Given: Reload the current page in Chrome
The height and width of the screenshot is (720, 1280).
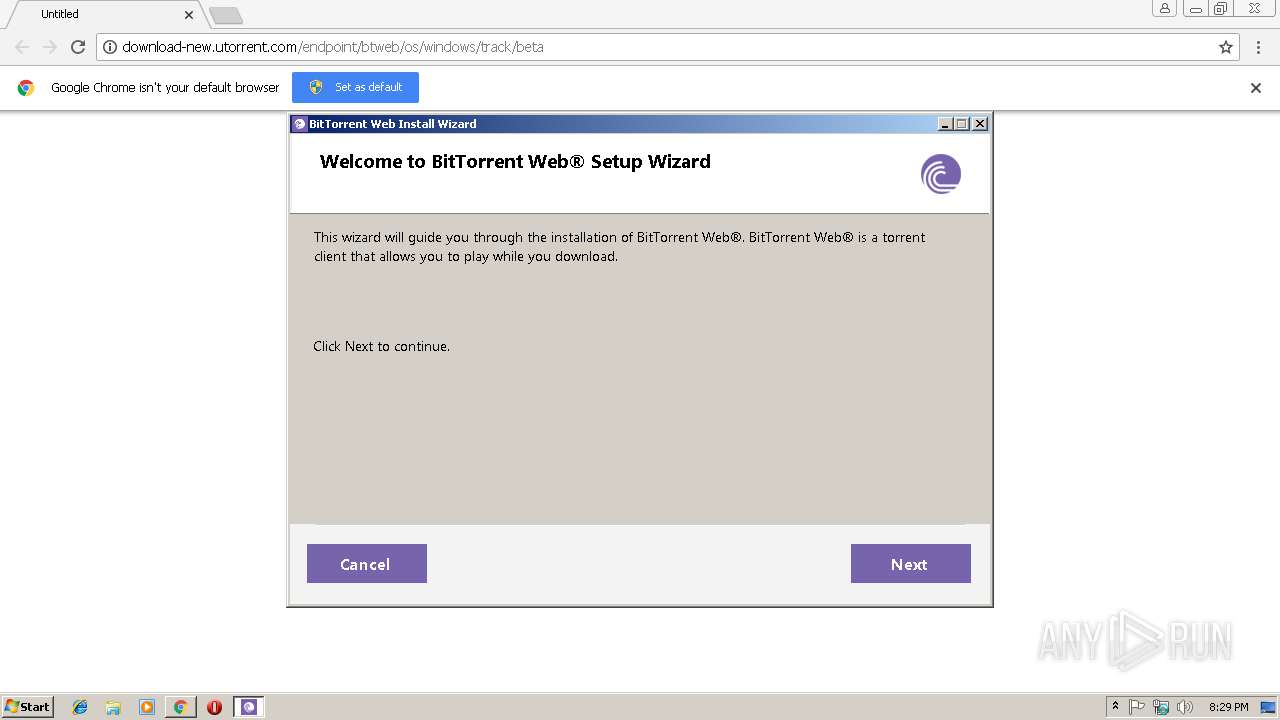Looking at the screenshot, I should 78,47.
